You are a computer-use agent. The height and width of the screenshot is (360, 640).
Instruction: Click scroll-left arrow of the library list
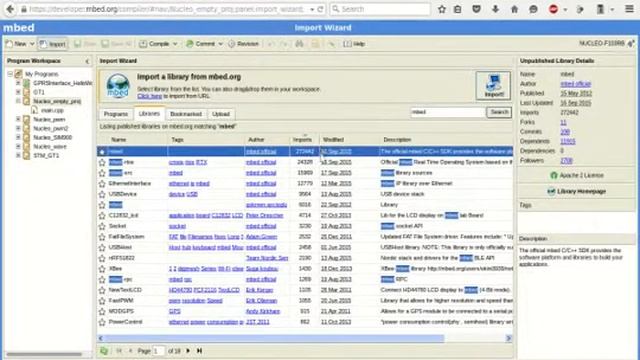pos(101,338)
